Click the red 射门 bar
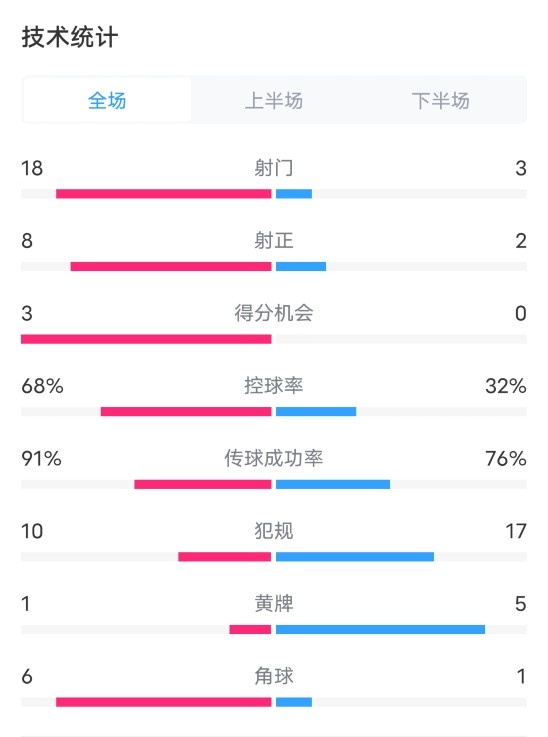 [x=164, y=194]
